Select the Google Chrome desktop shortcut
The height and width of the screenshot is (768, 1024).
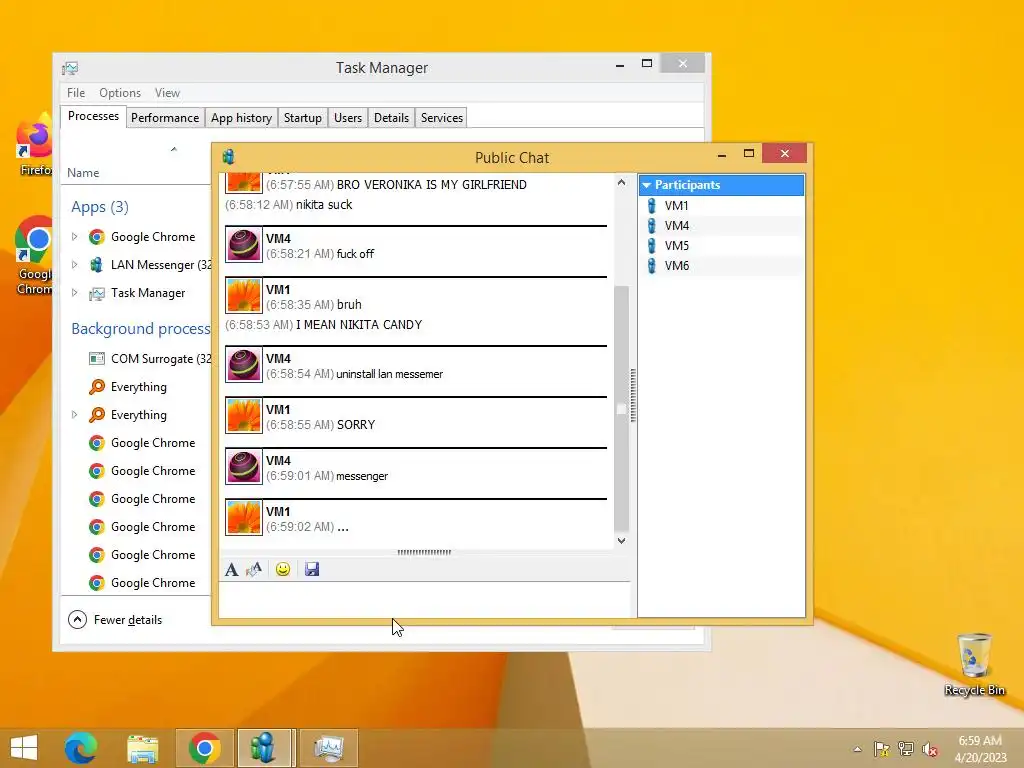34,256
